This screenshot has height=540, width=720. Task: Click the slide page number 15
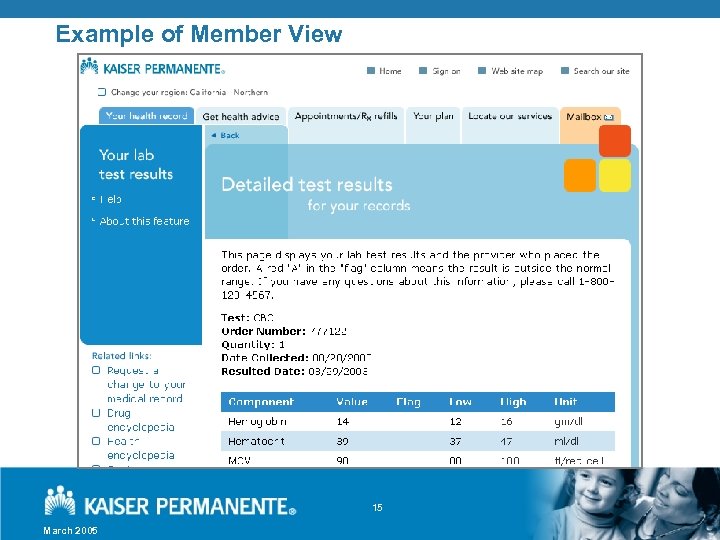coord(377,507)
